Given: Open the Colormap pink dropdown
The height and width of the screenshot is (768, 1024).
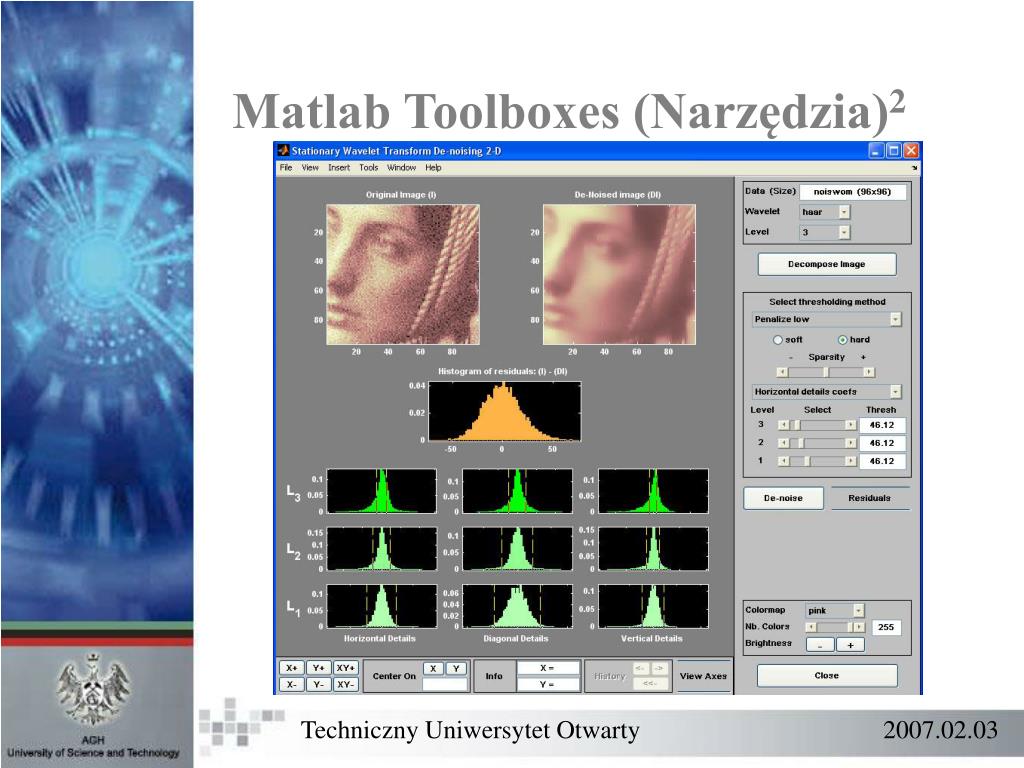Looking at the screenshot, I should [x=835, y=611].
